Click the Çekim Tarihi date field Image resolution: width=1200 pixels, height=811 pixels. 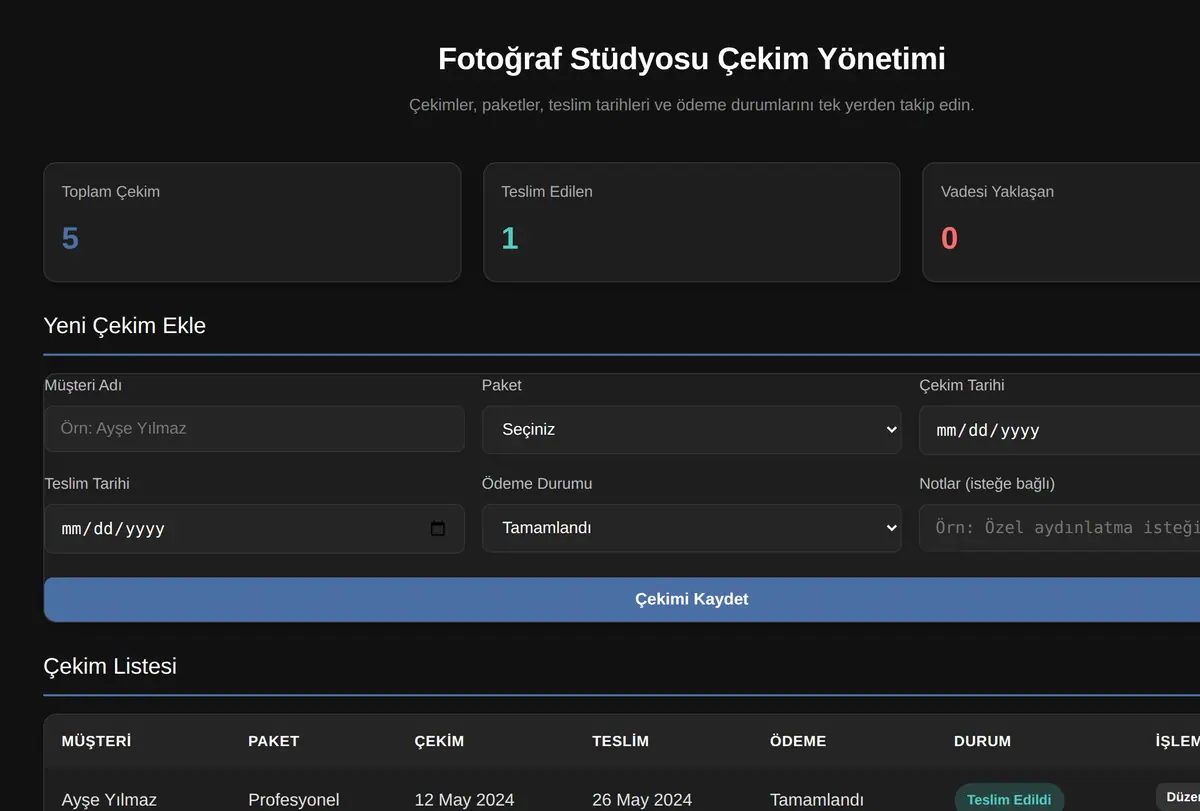point(1060,430)
